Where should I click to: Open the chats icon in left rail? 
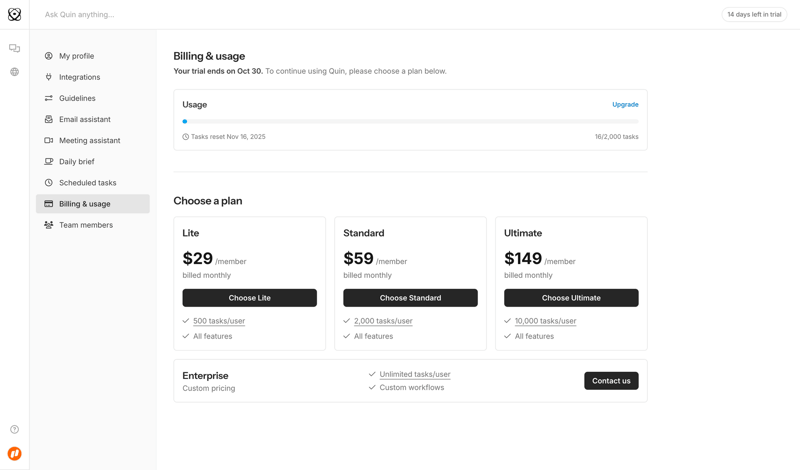click(14, 48)
